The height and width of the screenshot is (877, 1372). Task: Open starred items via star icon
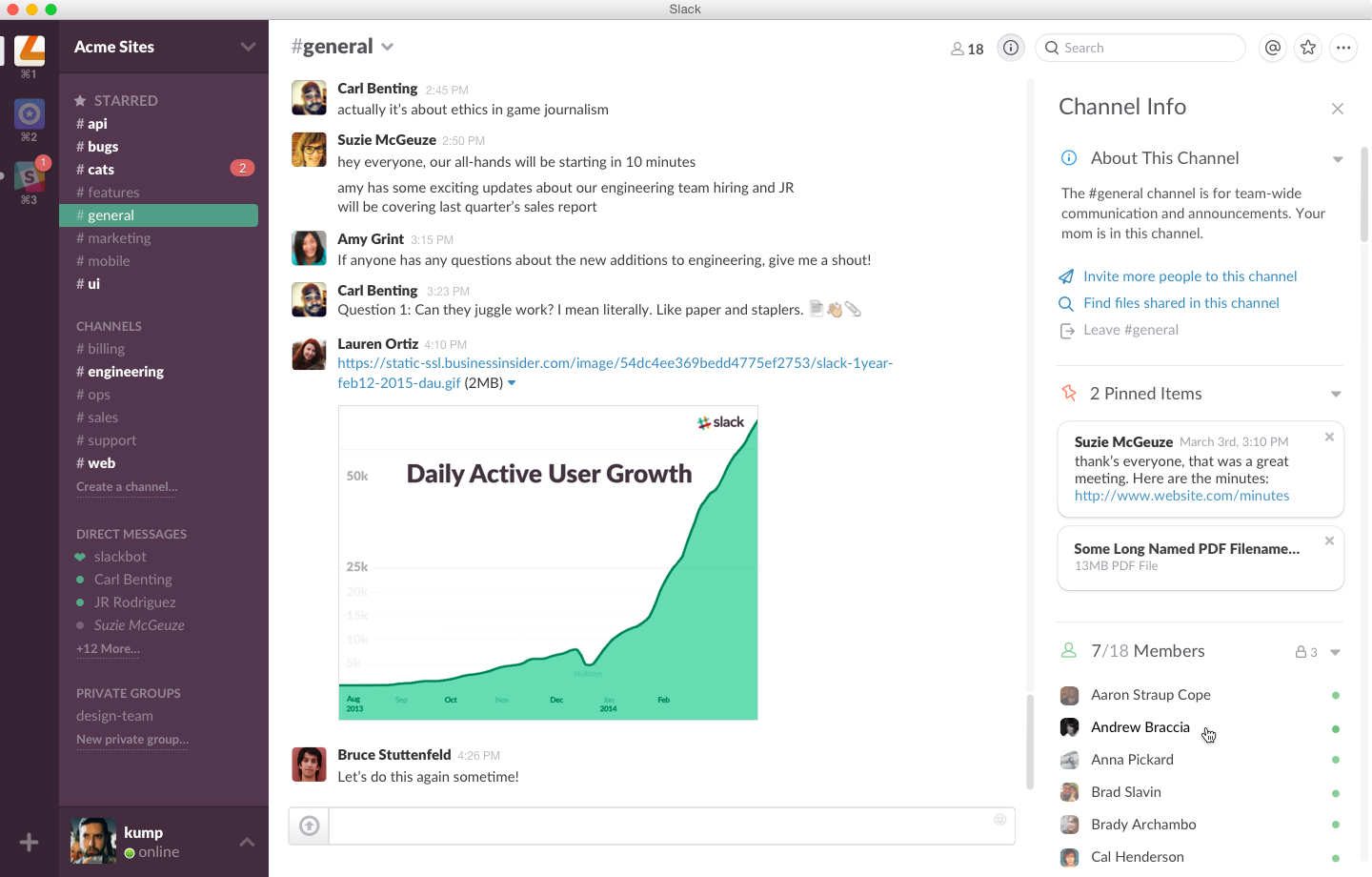(1308, 48)
